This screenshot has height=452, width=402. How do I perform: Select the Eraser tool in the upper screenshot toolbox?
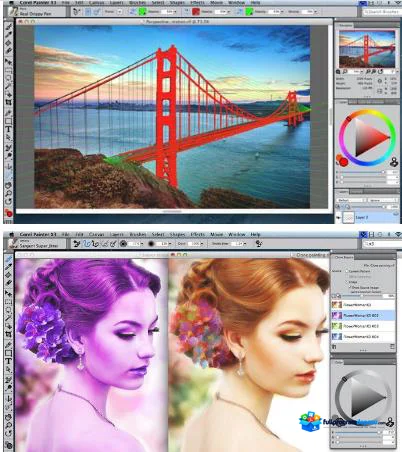9,51
